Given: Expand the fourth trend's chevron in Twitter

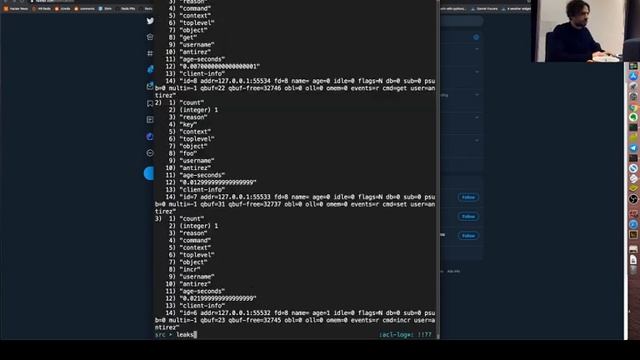Looking at the screenshot, I should pos(477,118).
